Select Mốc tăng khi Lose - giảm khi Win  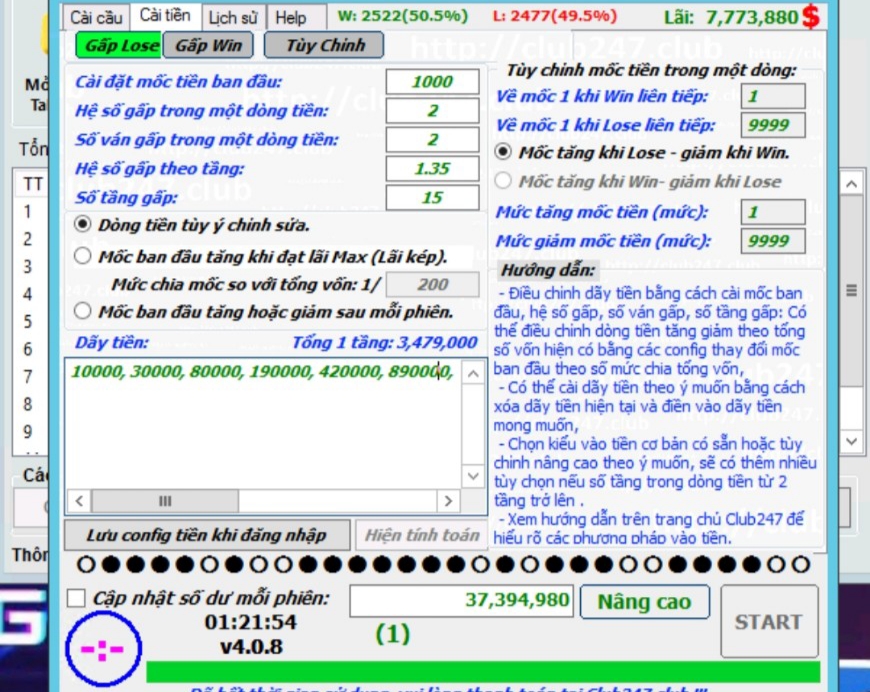pyautogui.click(x=504, y=153)
